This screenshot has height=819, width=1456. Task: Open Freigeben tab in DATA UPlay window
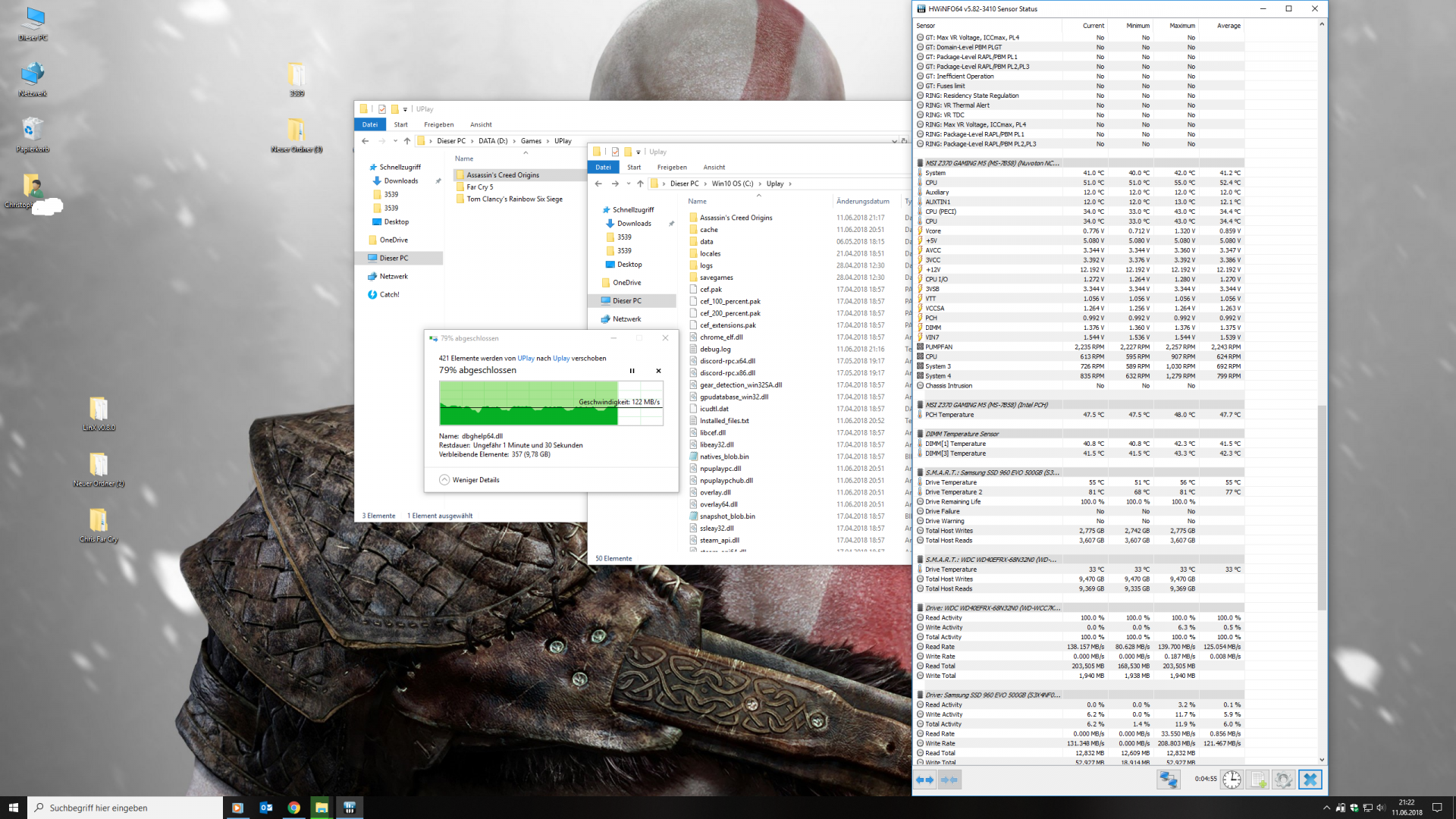click(x=438, y=124)
